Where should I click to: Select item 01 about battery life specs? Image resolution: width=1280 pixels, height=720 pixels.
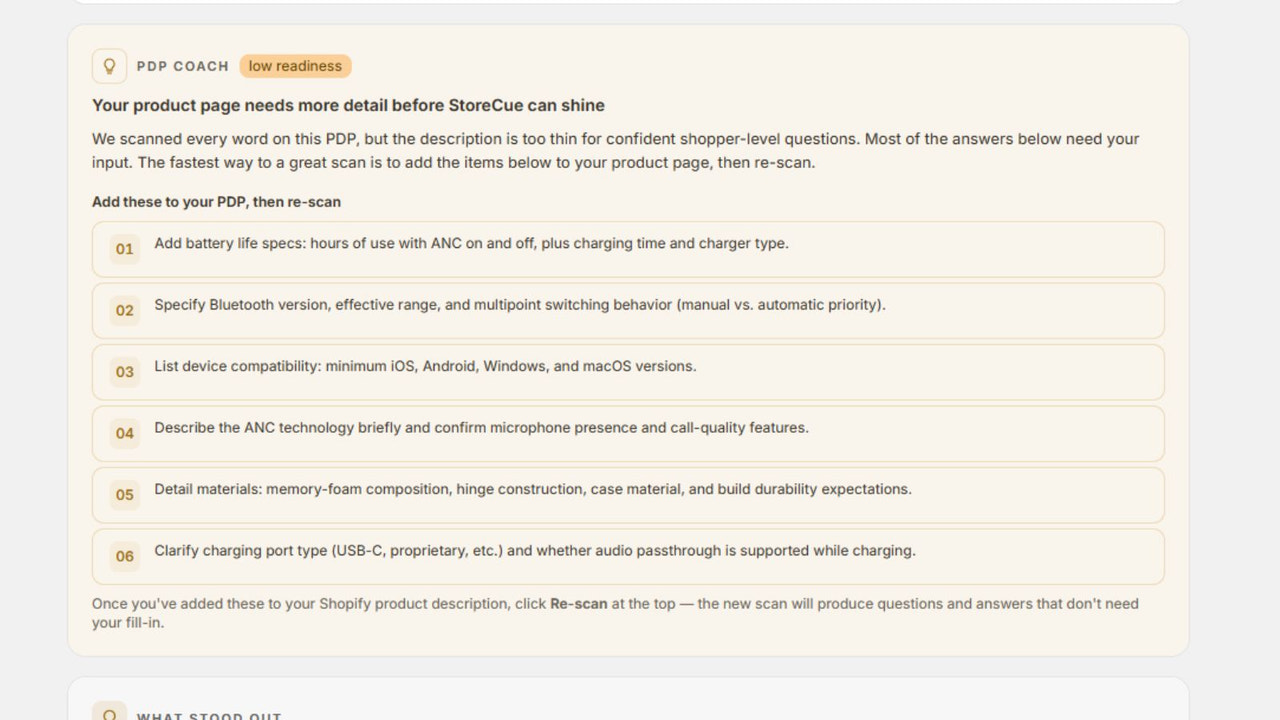tap(628, 249)
